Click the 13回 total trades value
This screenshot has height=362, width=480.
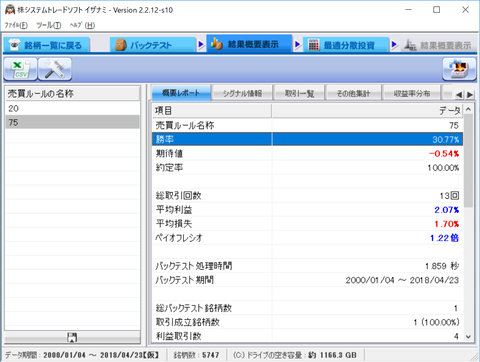[449, 195]
